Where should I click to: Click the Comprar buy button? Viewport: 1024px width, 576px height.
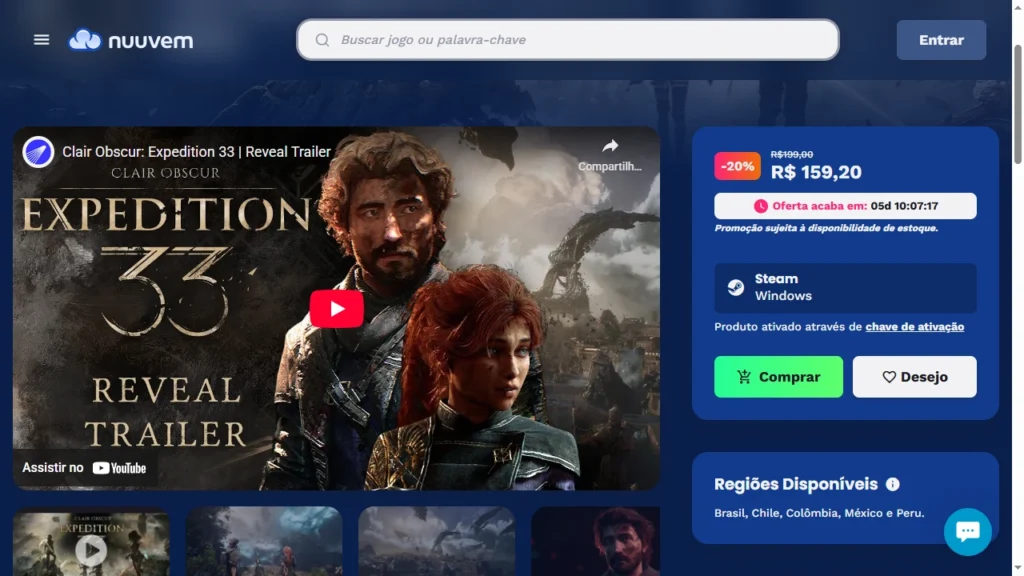point(778,377)
